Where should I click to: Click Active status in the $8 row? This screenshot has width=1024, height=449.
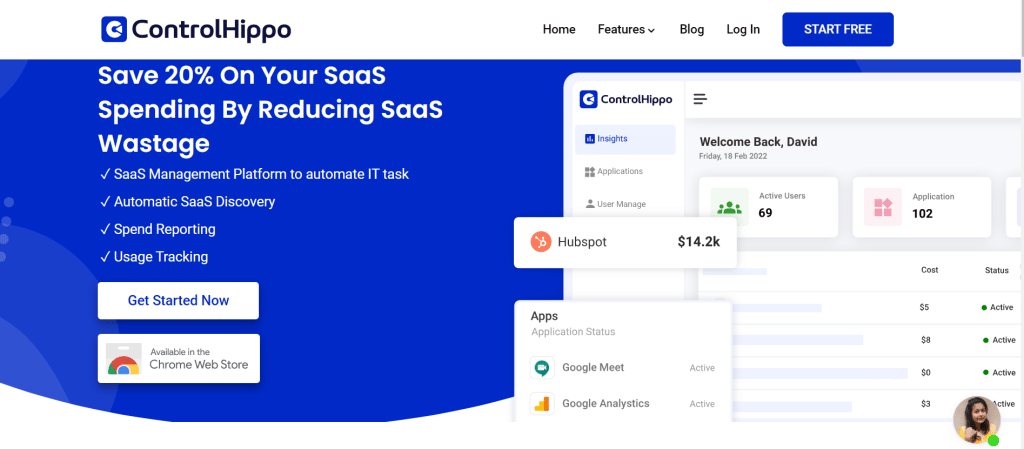999,340
